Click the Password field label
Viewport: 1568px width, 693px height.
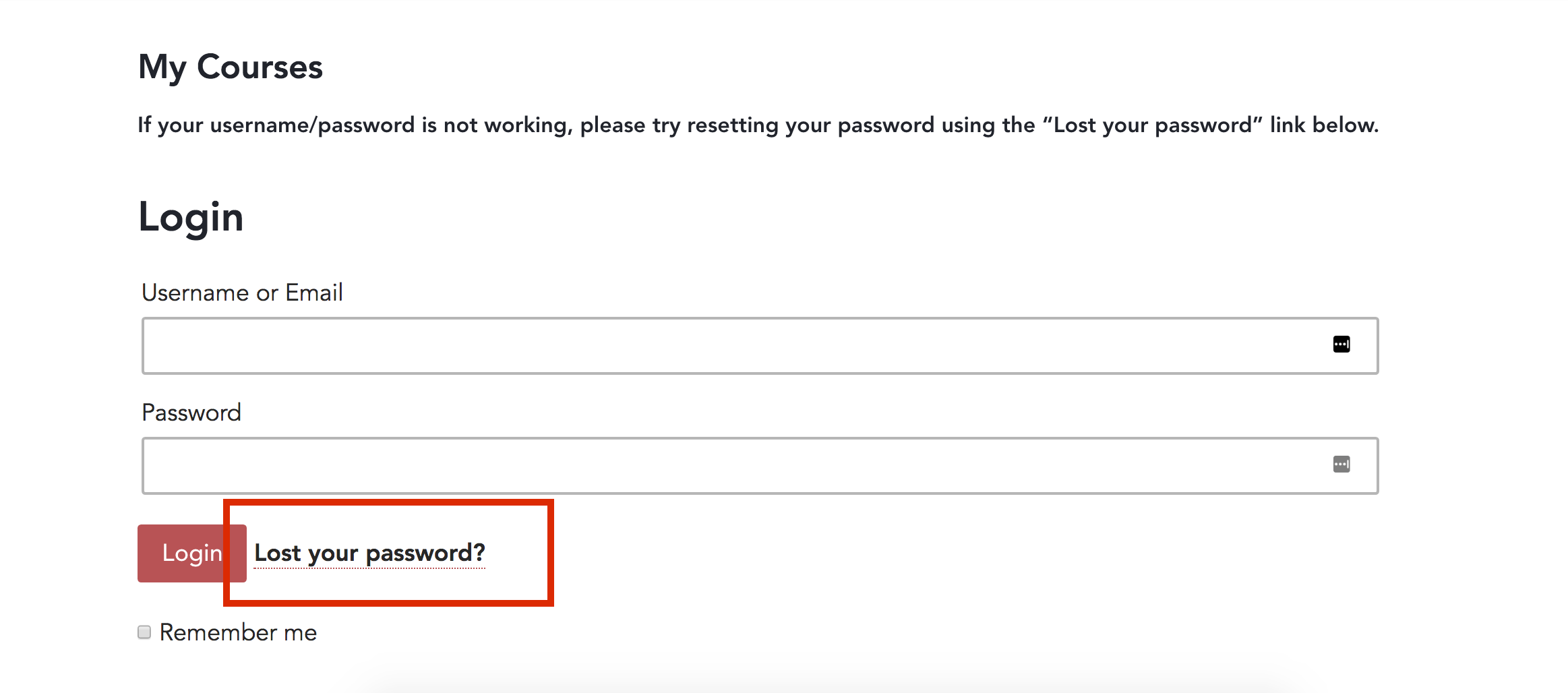(191, 413)
